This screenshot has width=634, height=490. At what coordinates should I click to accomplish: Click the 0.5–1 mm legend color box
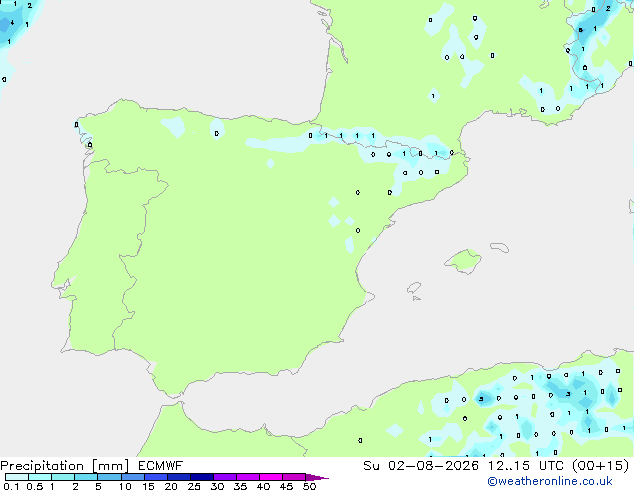pos(40,477)
